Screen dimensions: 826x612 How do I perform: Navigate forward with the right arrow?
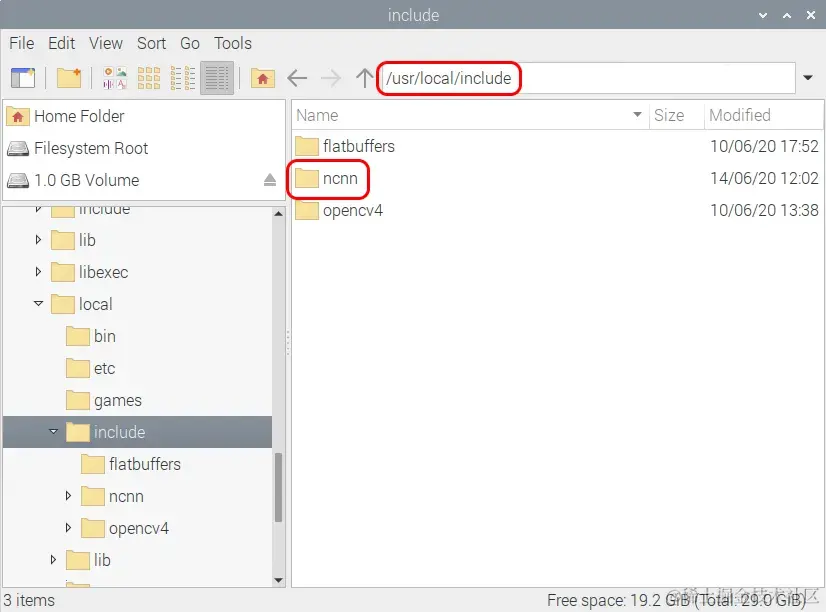tap(331, 78)
